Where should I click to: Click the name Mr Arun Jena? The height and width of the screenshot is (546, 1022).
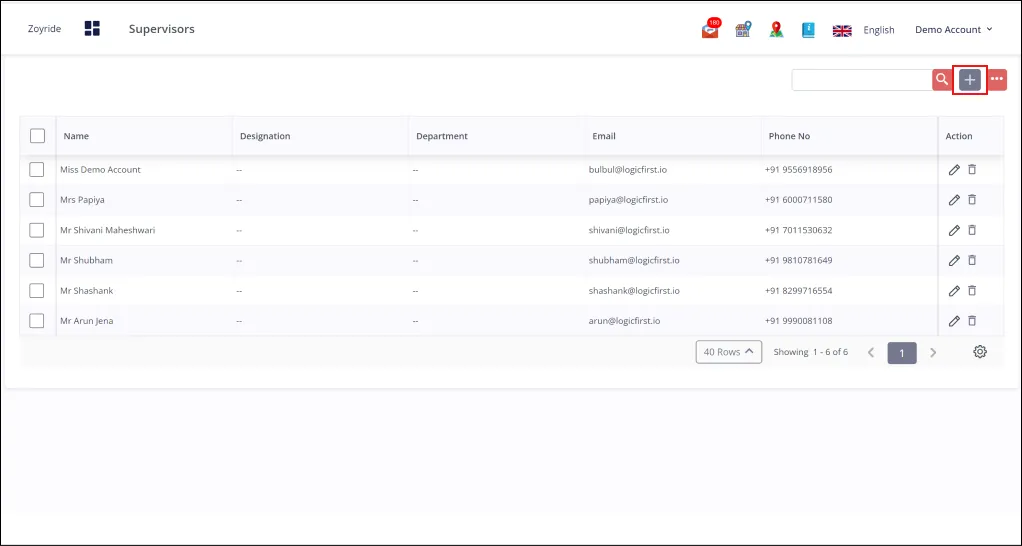pyautogui.click(x=87, y=321)
